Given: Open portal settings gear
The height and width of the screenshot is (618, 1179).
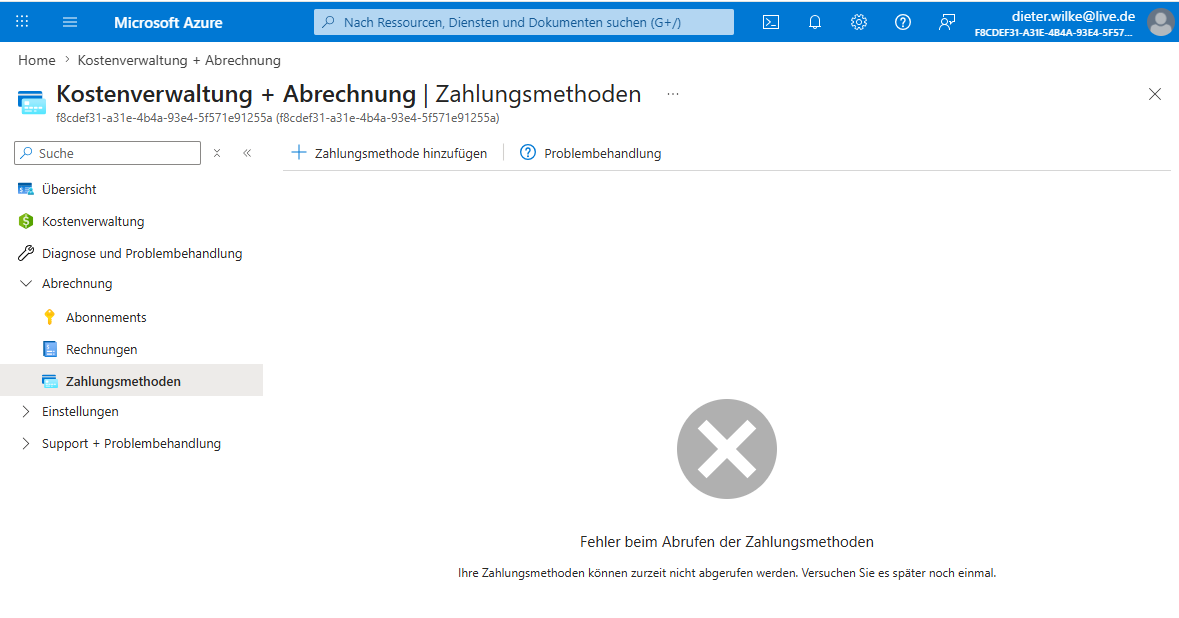Looking at the screenshot, I should pyautogui.click(x=859, y=23).
